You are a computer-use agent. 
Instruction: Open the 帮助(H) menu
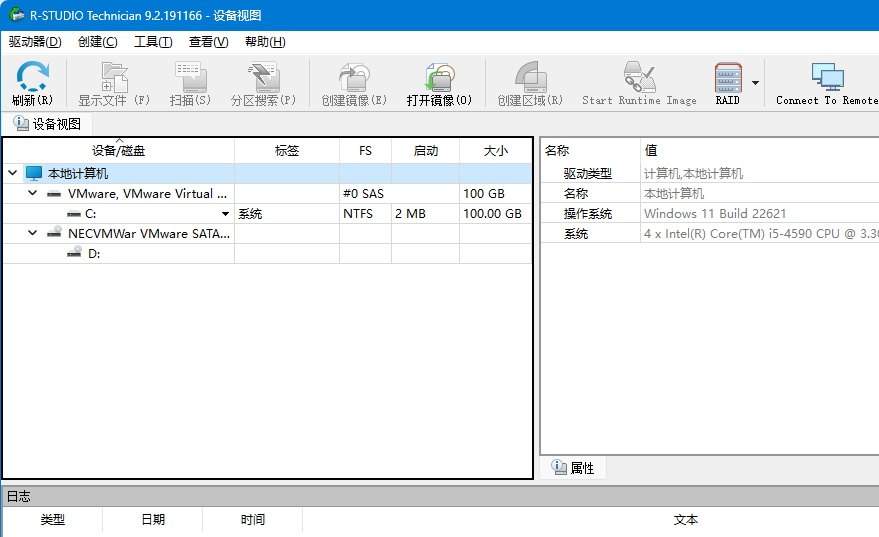pyautogui.click(x=265, y=42)
